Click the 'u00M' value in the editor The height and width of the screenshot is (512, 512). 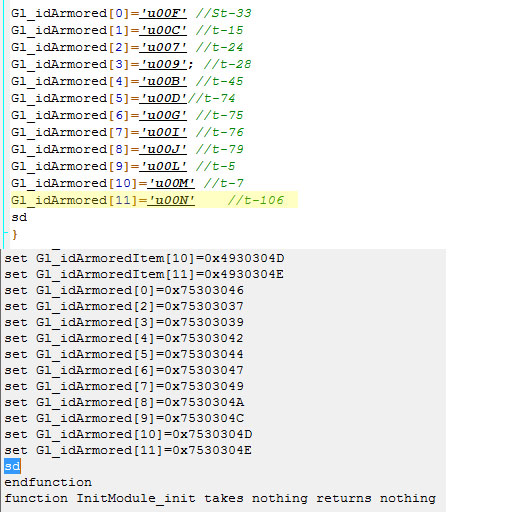coord(171,184)
